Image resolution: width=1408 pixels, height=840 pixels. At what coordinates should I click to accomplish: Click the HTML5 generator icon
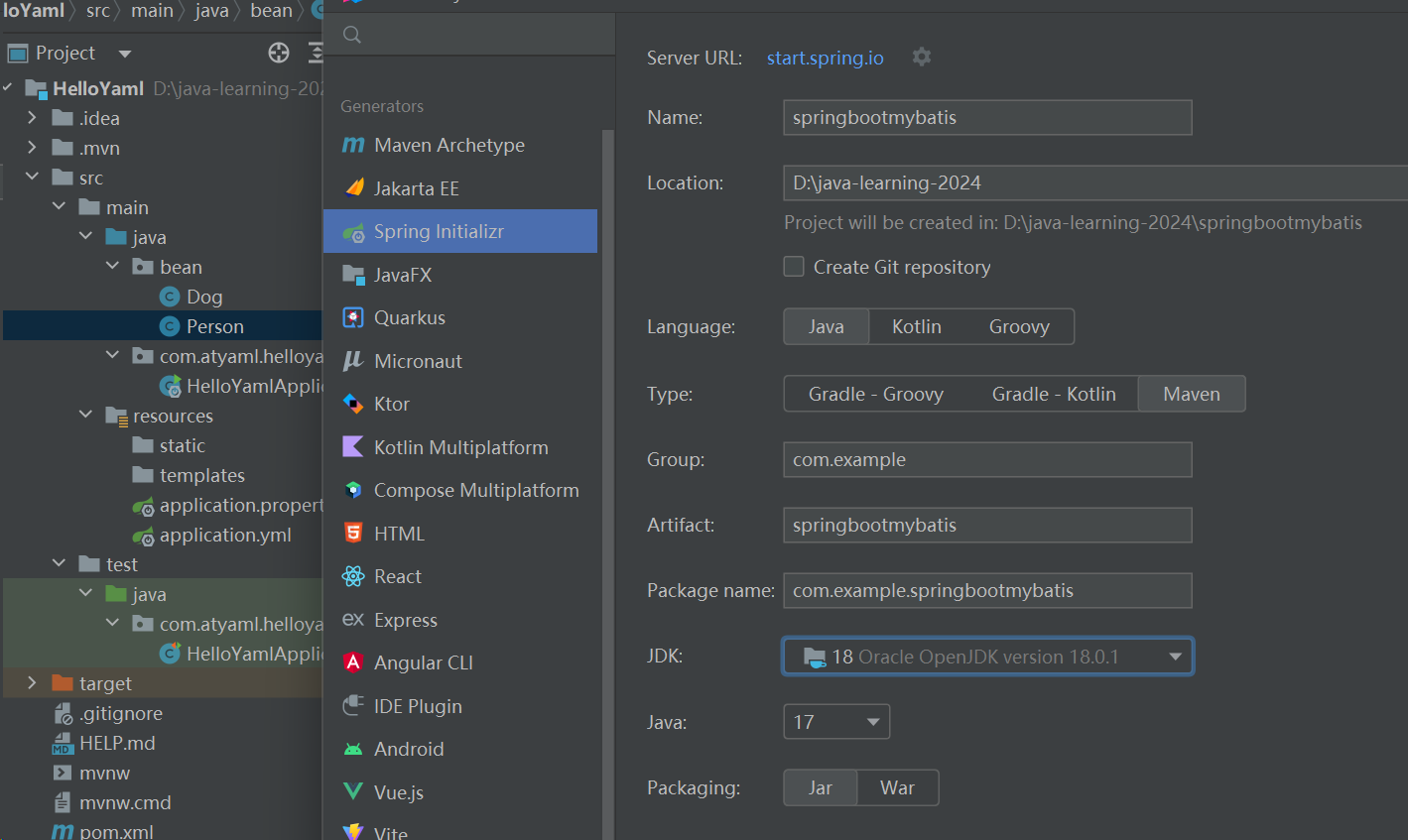(353, 533)
